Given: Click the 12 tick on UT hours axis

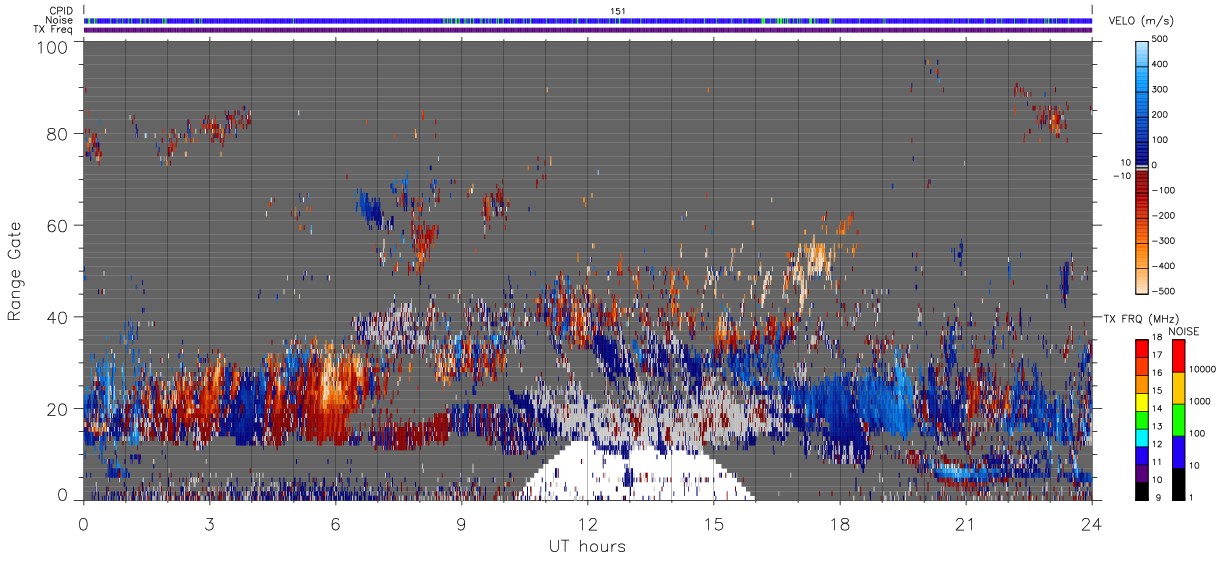Looking at the screenshot, I should point(588,524).
